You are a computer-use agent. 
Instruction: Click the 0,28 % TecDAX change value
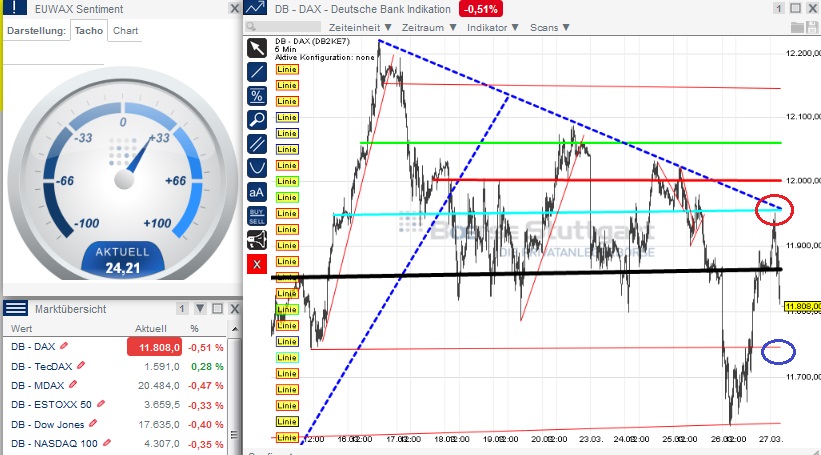tap(207, 367)
